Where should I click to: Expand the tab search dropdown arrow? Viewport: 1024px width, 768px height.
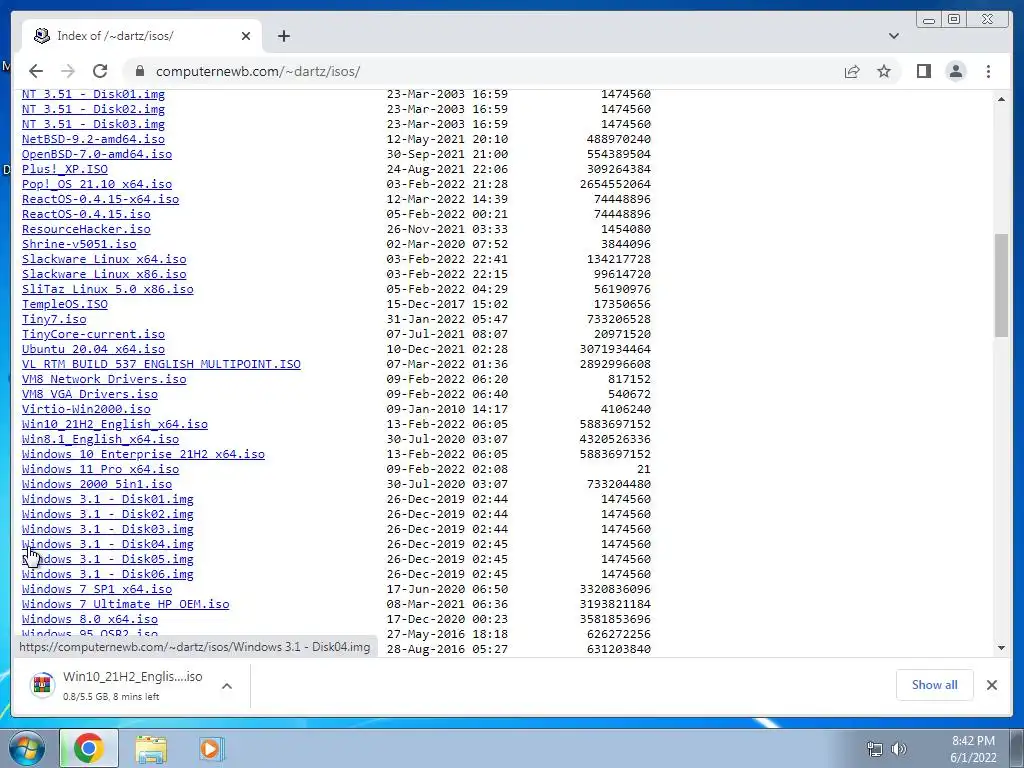893,36
